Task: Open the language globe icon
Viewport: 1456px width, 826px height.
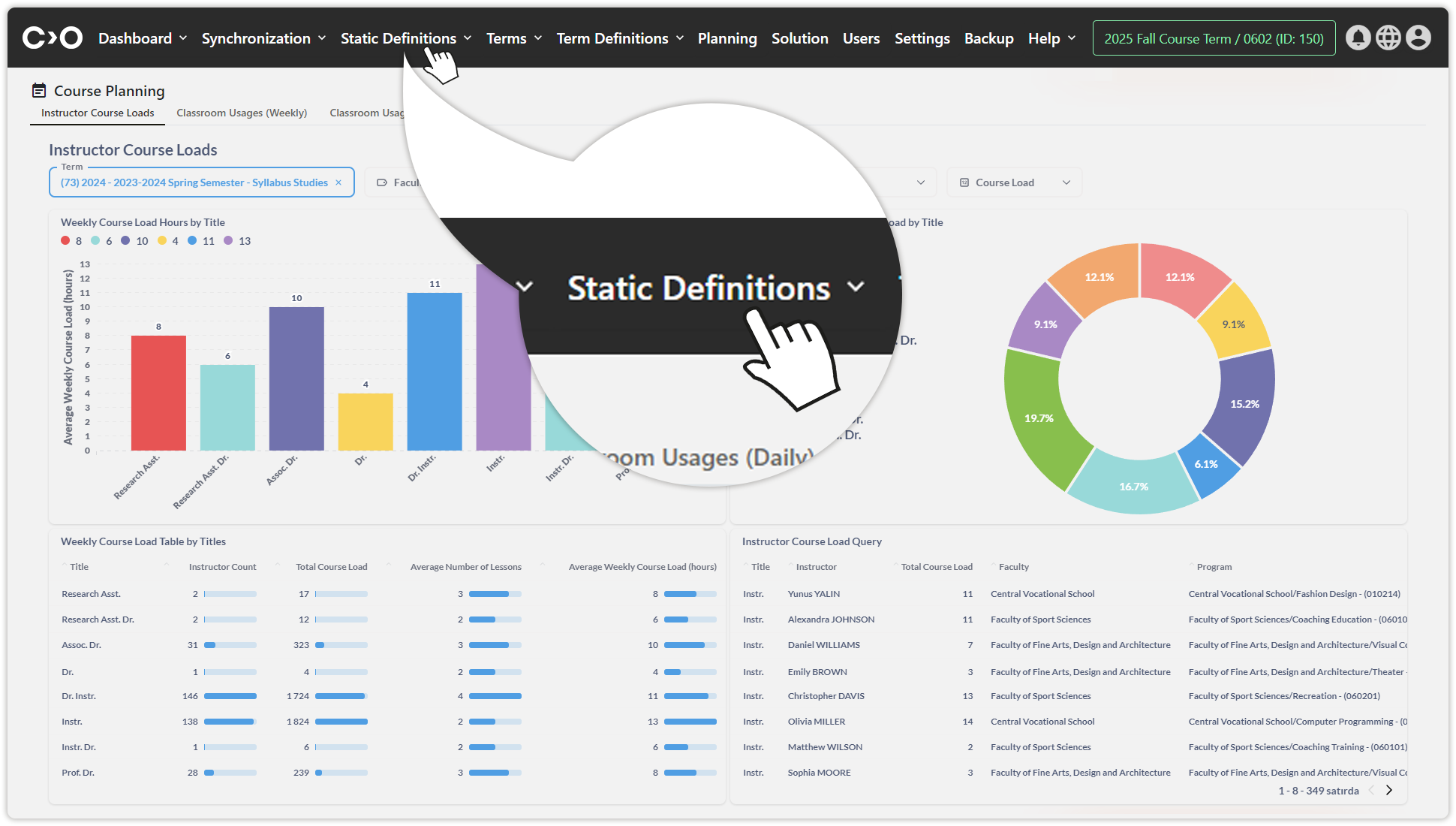Action: pos(1388,38)
